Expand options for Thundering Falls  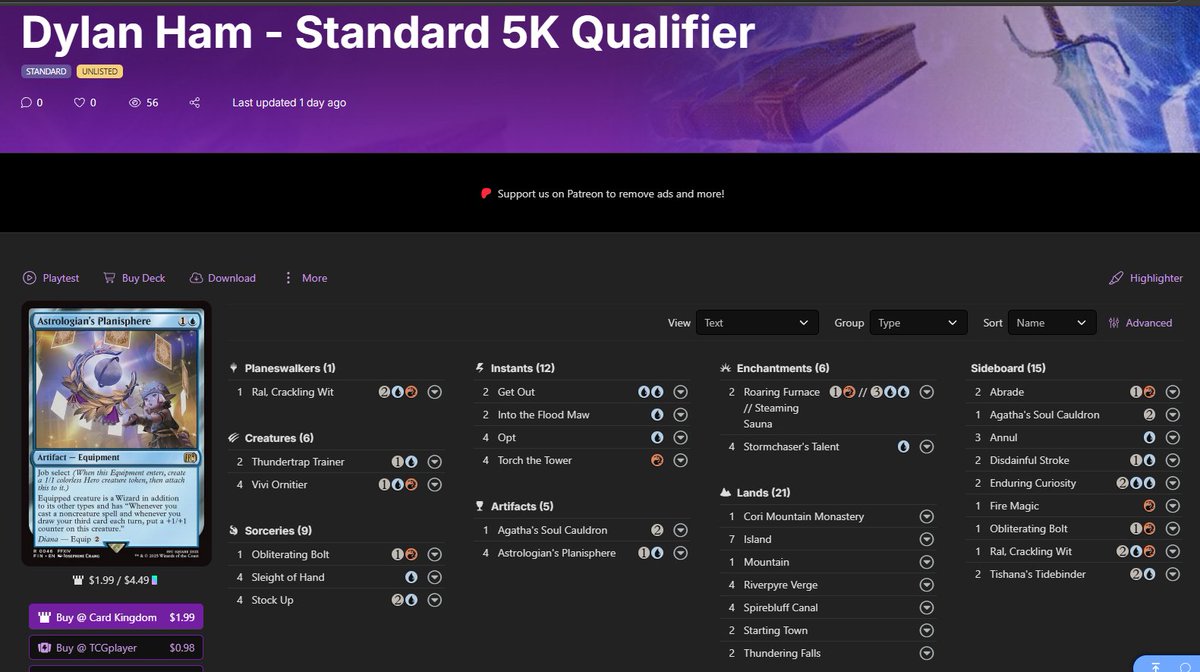927,654
